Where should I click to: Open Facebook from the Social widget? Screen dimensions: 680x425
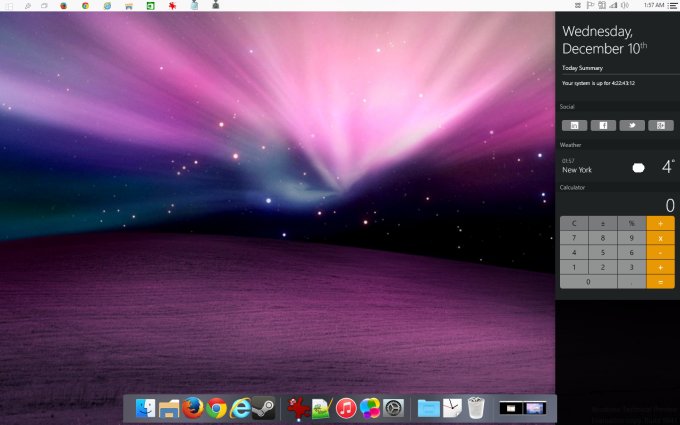(x=603, y=125)
